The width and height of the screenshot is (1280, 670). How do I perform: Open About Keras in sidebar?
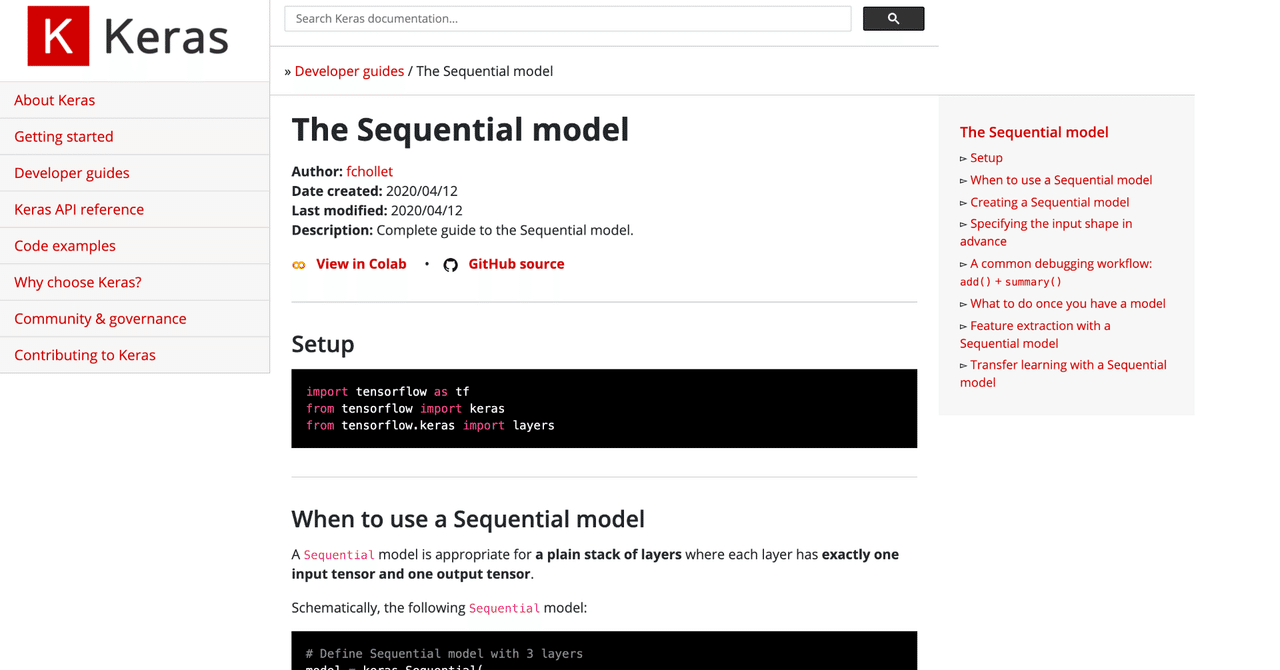click(x=55, y=100)
